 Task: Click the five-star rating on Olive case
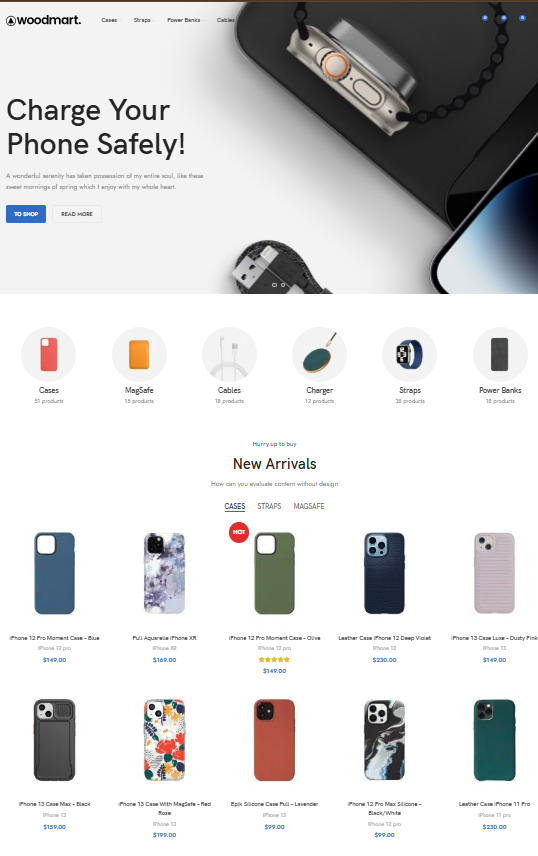click(x=274, y=659)
